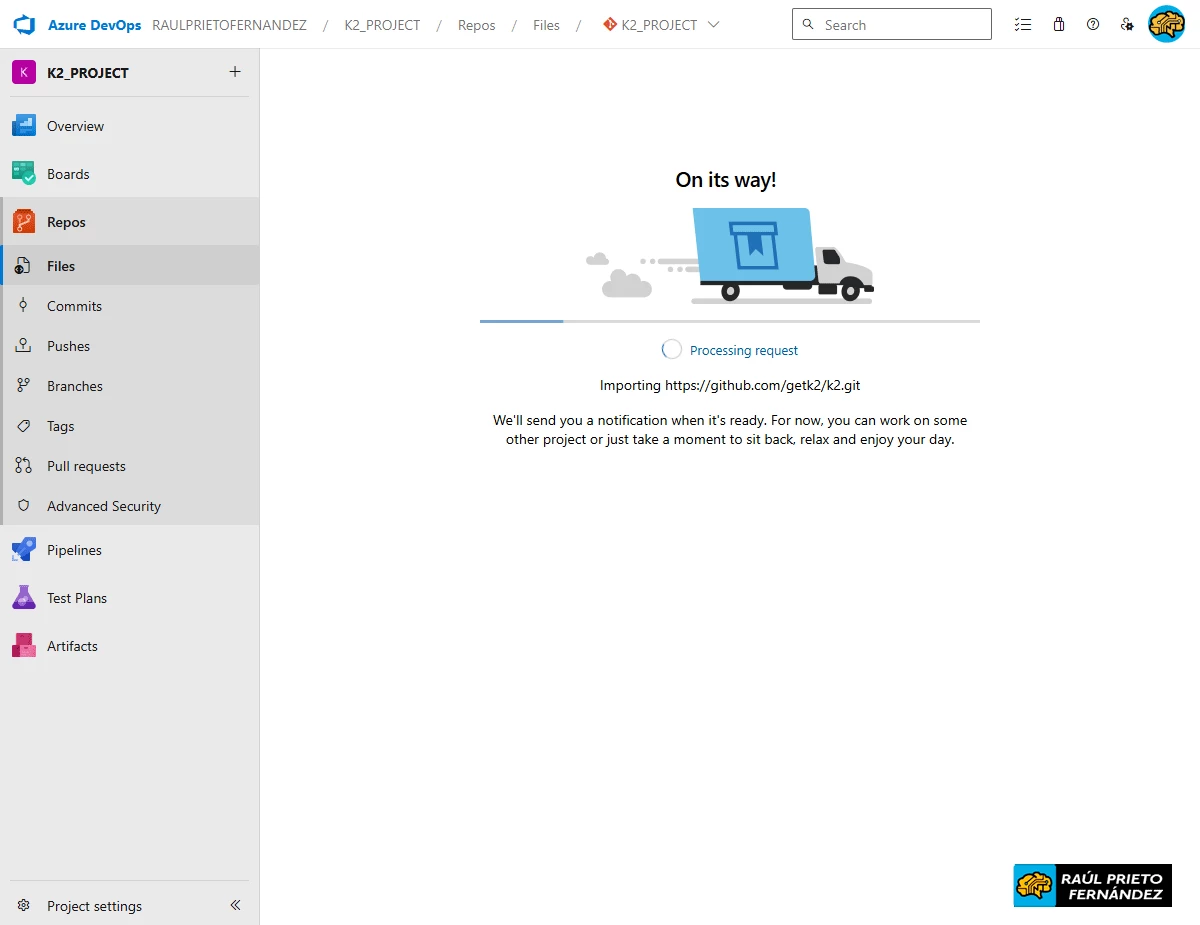Click the Search input field
The height and width of the screenshot is (925, 1200).
point(890,24)
